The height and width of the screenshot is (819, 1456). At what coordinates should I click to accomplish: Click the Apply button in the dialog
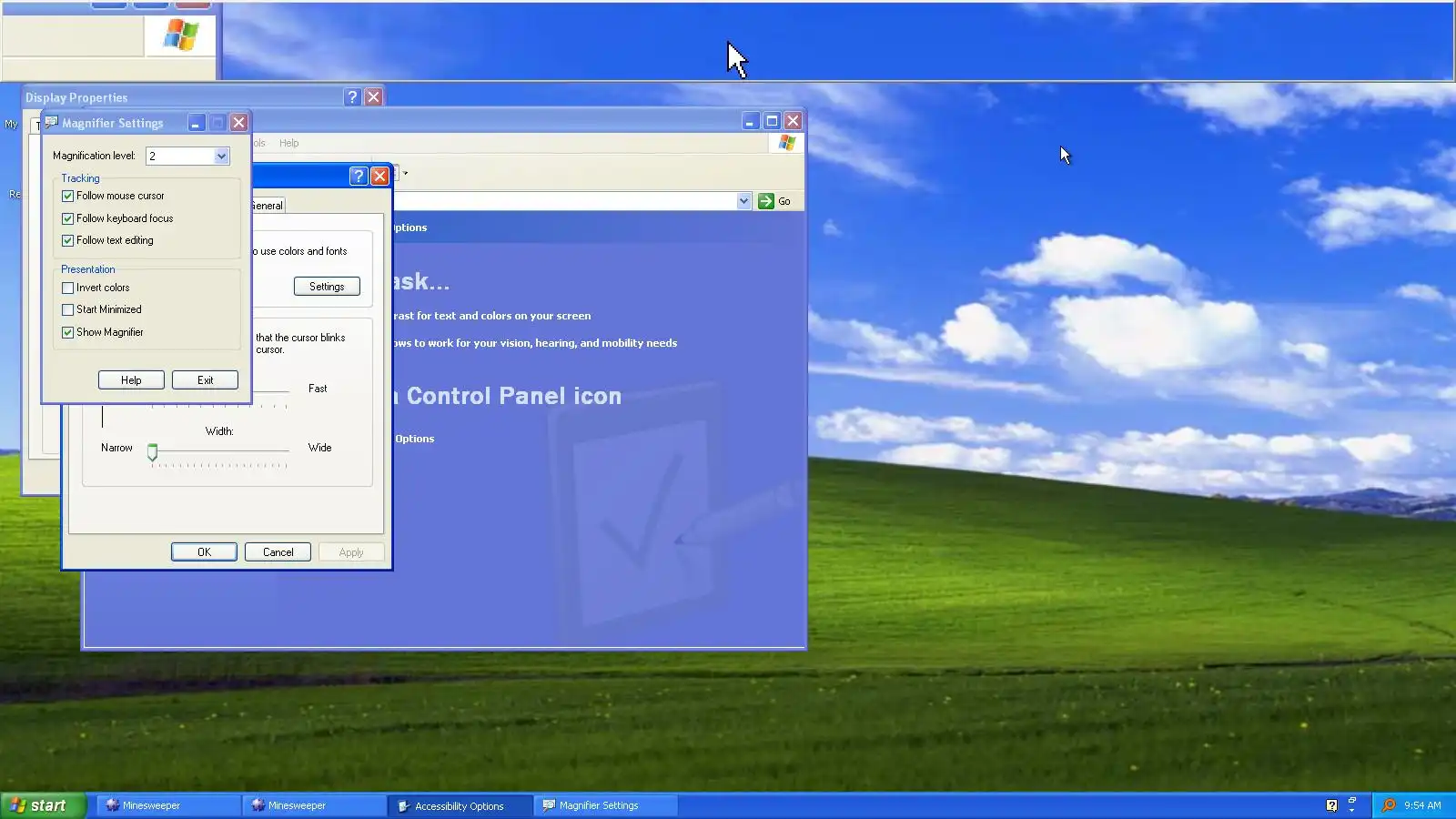[x=350, y=552]
